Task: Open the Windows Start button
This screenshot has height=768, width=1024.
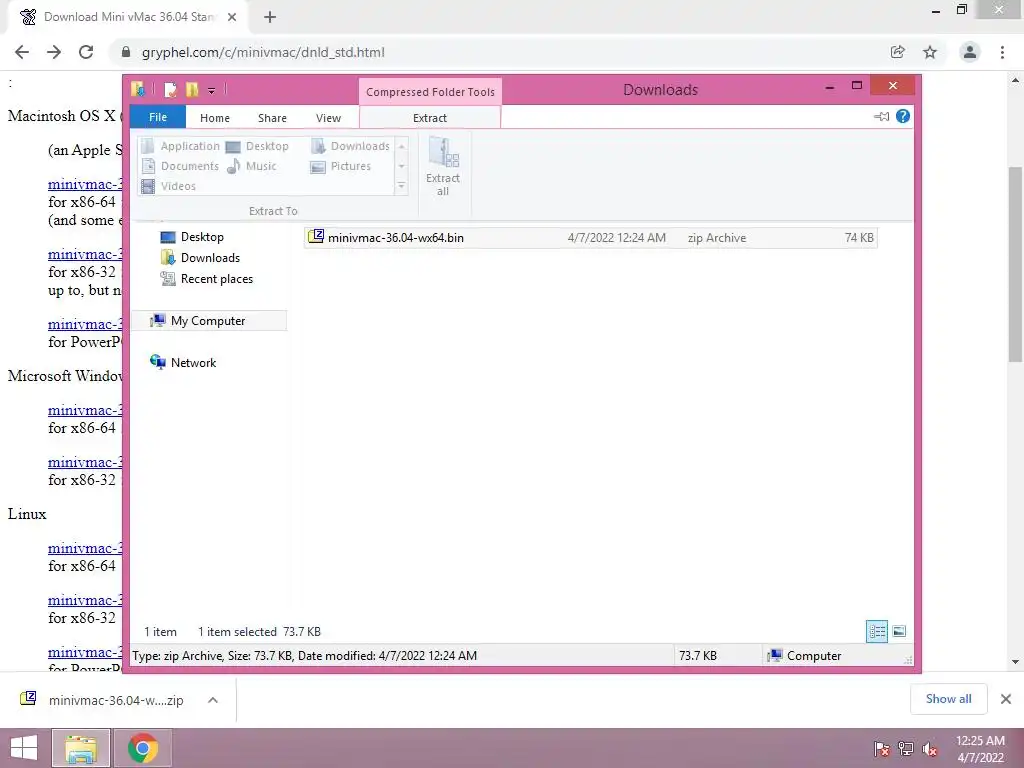Action: point(24,748)
